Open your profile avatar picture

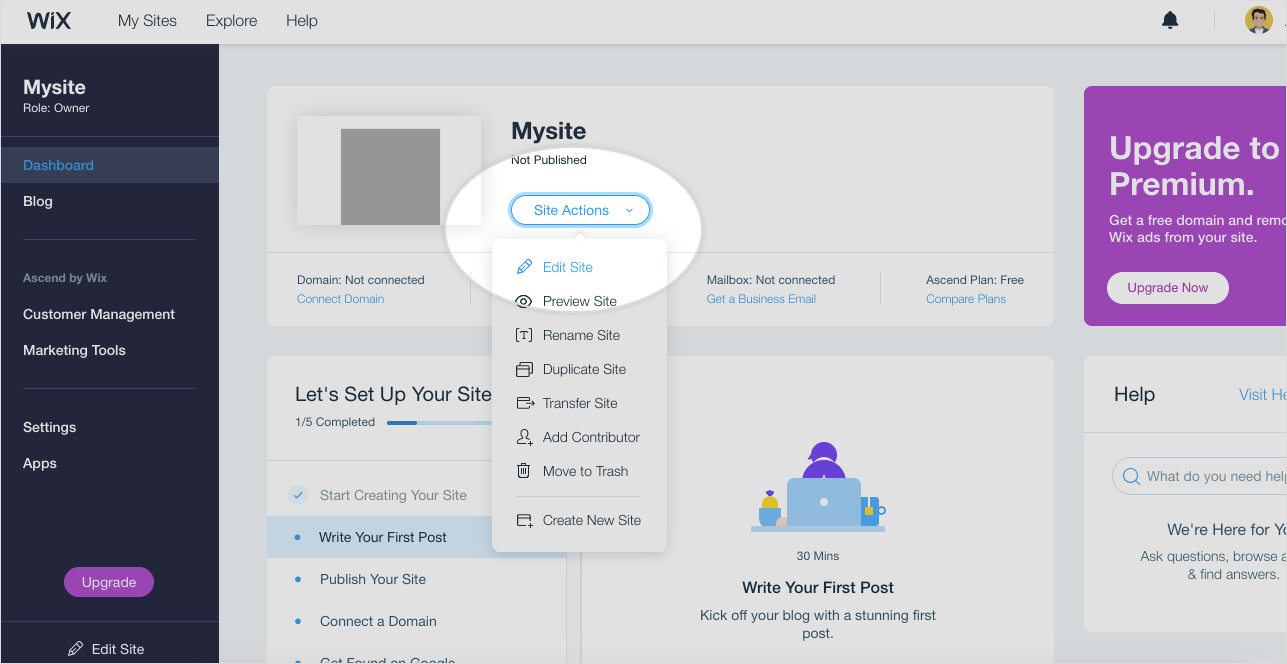[1258, 18]
